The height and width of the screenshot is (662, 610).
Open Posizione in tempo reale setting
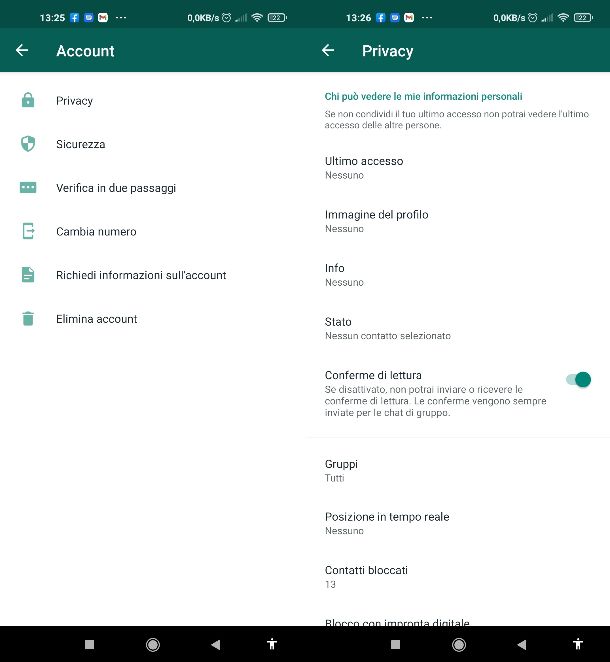pos(458,523)
